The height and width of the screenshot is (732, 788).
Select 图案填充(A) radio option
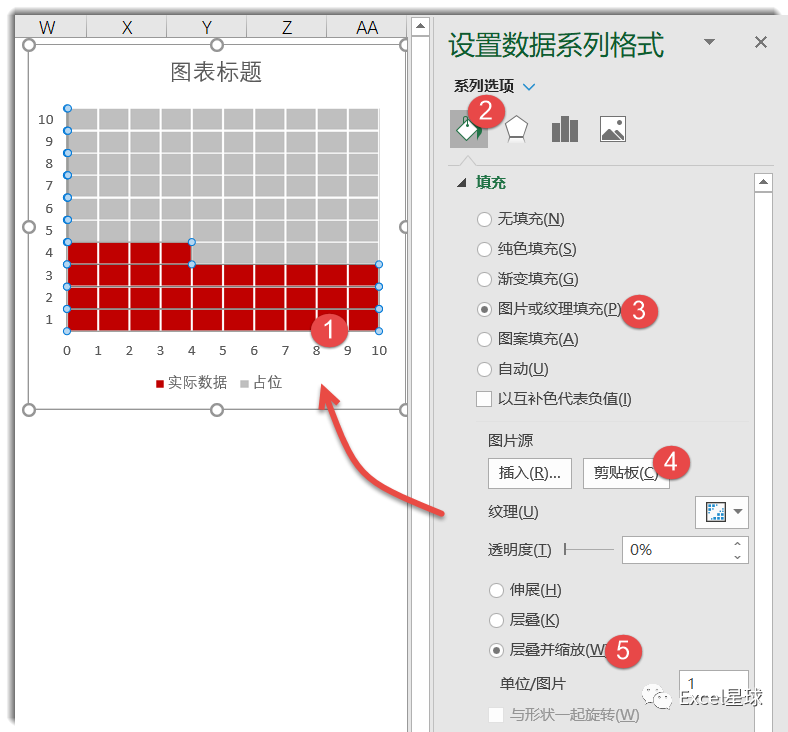[x=484, y=339]
